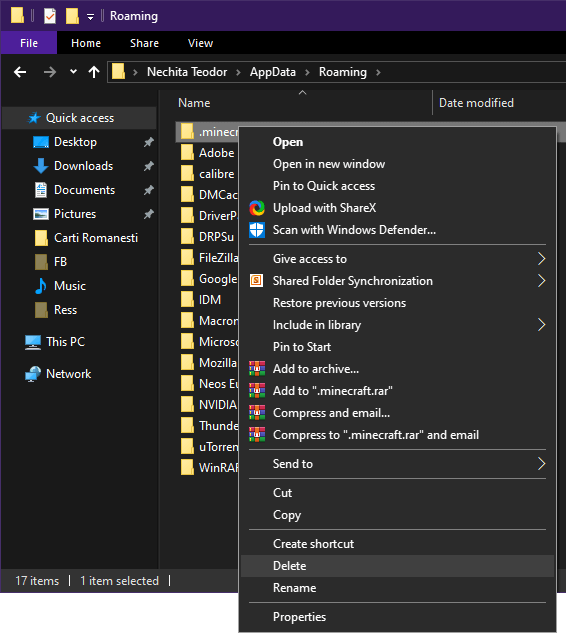Viewport: 566px width, 633px height.
Task: Expand the Give access to submenu
Action: click(x=542, y=259)
